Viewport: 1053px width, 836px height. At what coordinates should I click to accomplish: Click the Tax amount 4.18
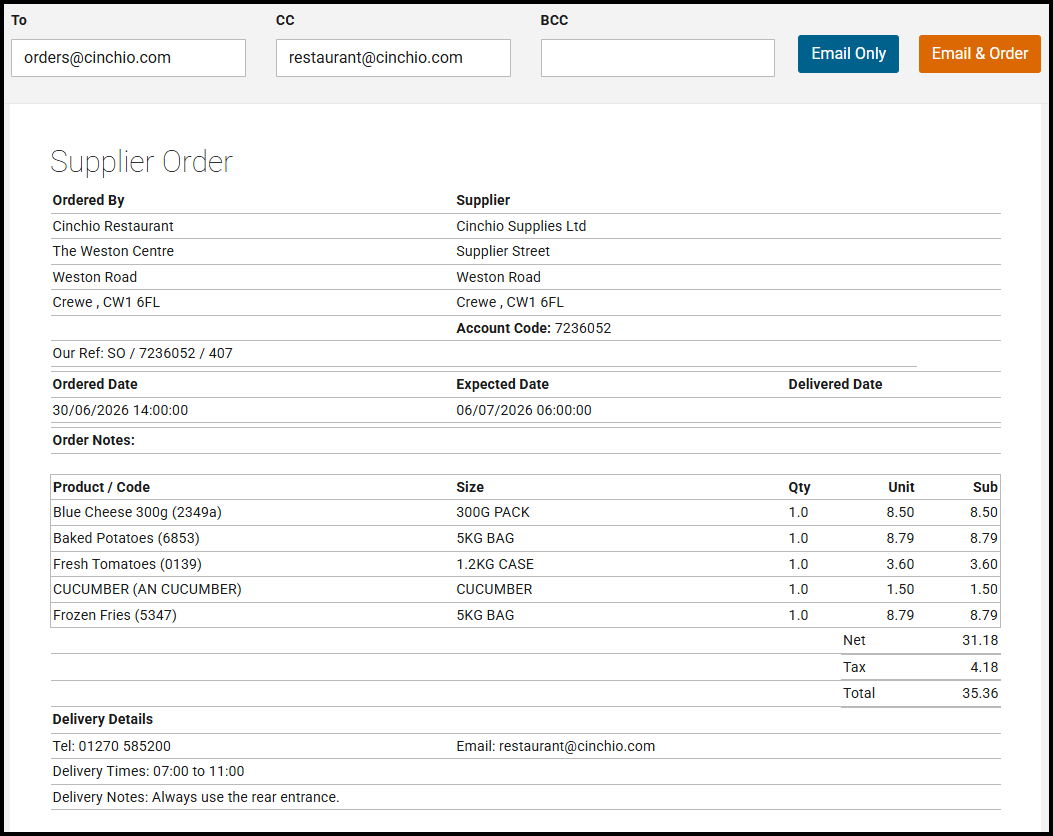[984, 667]
